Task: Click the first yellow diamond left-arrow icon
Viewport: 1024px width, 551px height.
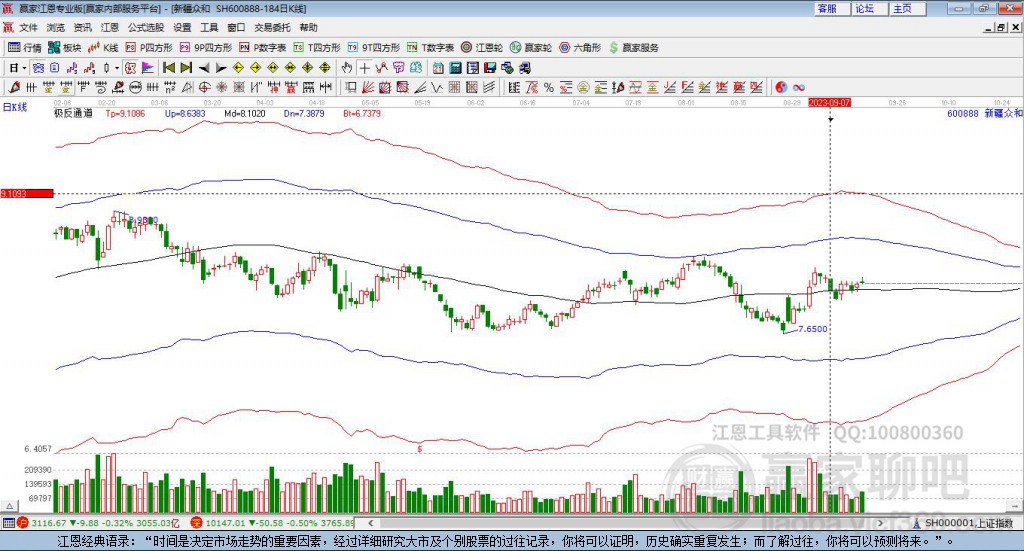Action: (x=238, y=67)
